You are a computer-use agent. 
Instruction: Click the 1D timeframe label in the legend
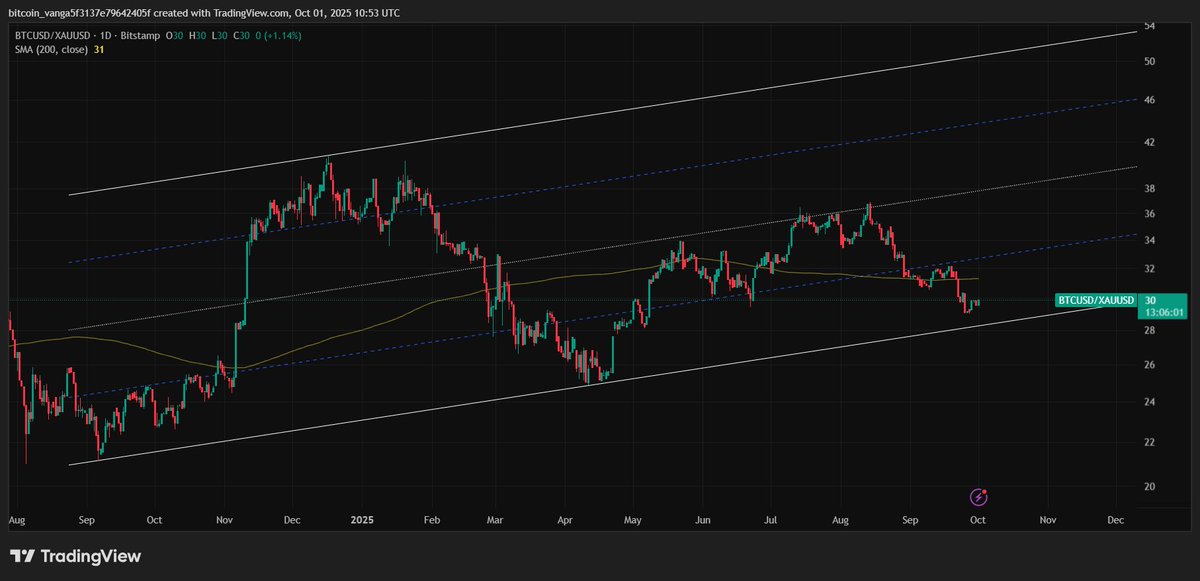point(104,35)
